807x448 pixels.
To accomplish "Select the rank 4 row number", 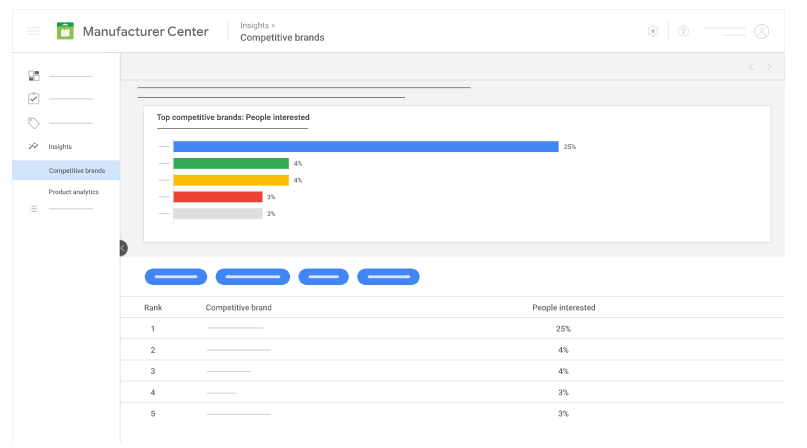I will click(x=153, y=392).
